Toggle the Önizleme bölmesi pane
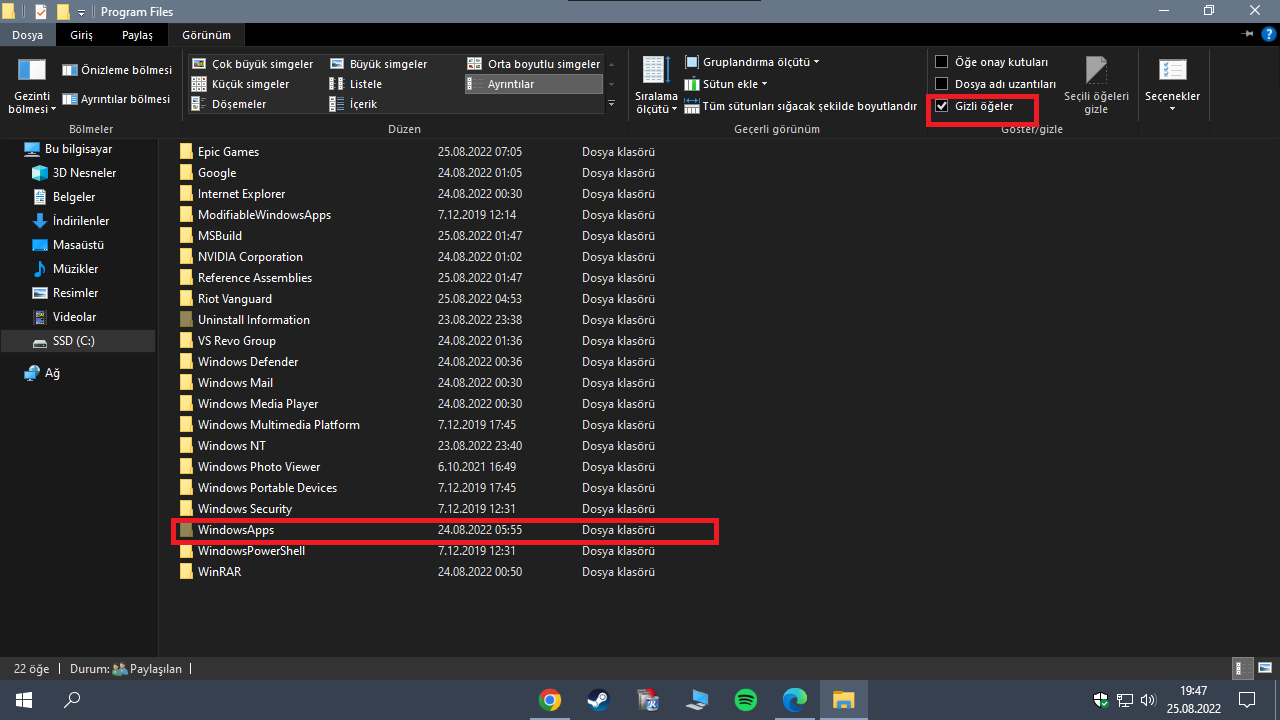This screenshot has height=720, width=1280. [117, 70]
